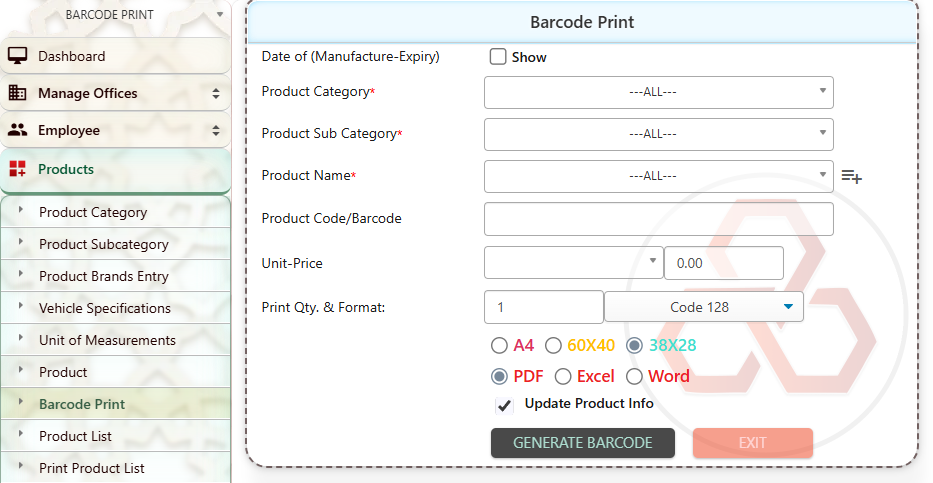933x483 pixels.
Task: Click the arrow bullet beside Product Category
Action: point(21,211)
